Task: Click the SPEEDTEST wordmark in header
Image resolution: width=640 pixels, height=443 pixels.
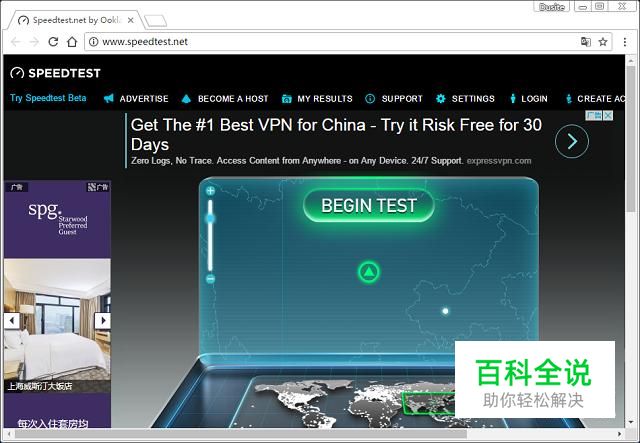Action: coord(64,73)
